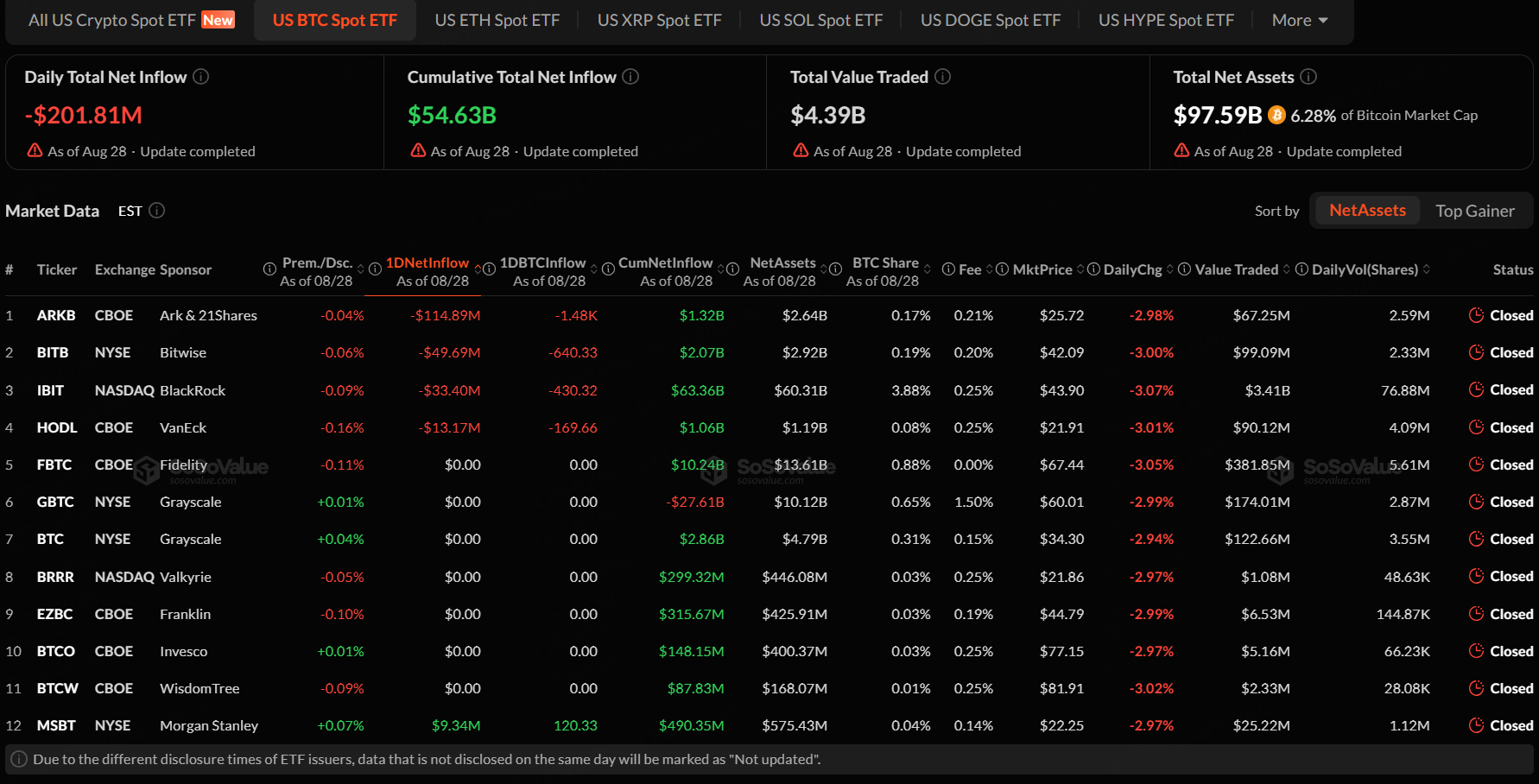Sort table by CumNetInflow arrows
1539x784 pixels.
point(721,269)
